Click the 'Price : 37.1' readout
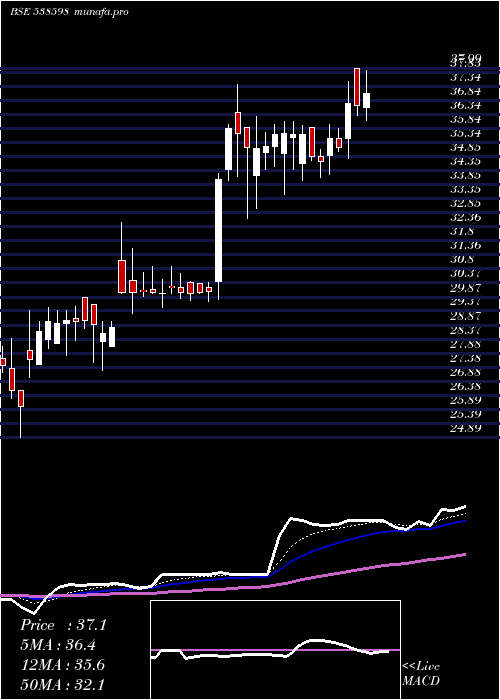Screen dimensions: 500x700 (63, 625)
